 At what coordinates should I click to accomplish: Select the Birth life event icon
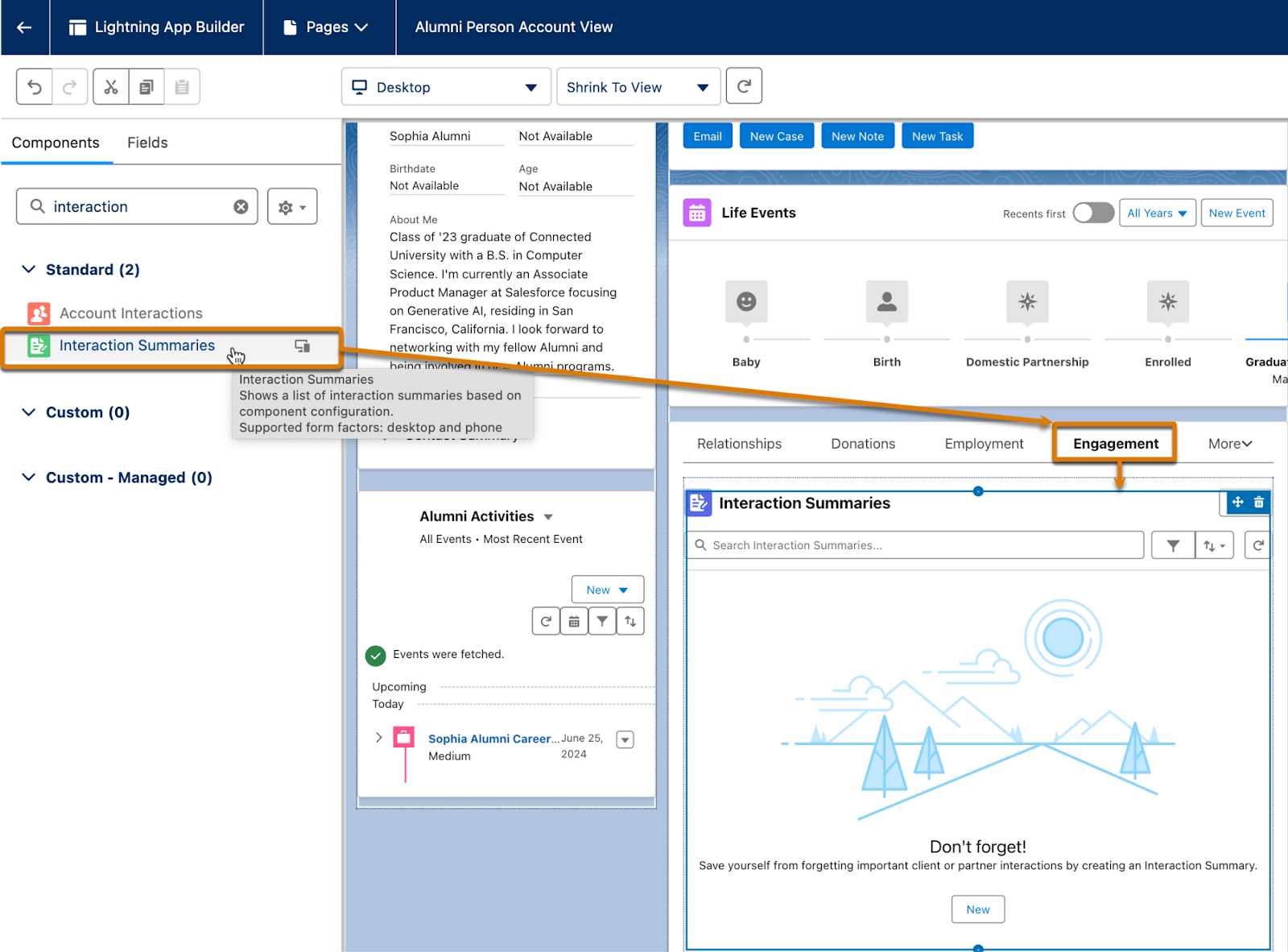click(x=887, y=301)
